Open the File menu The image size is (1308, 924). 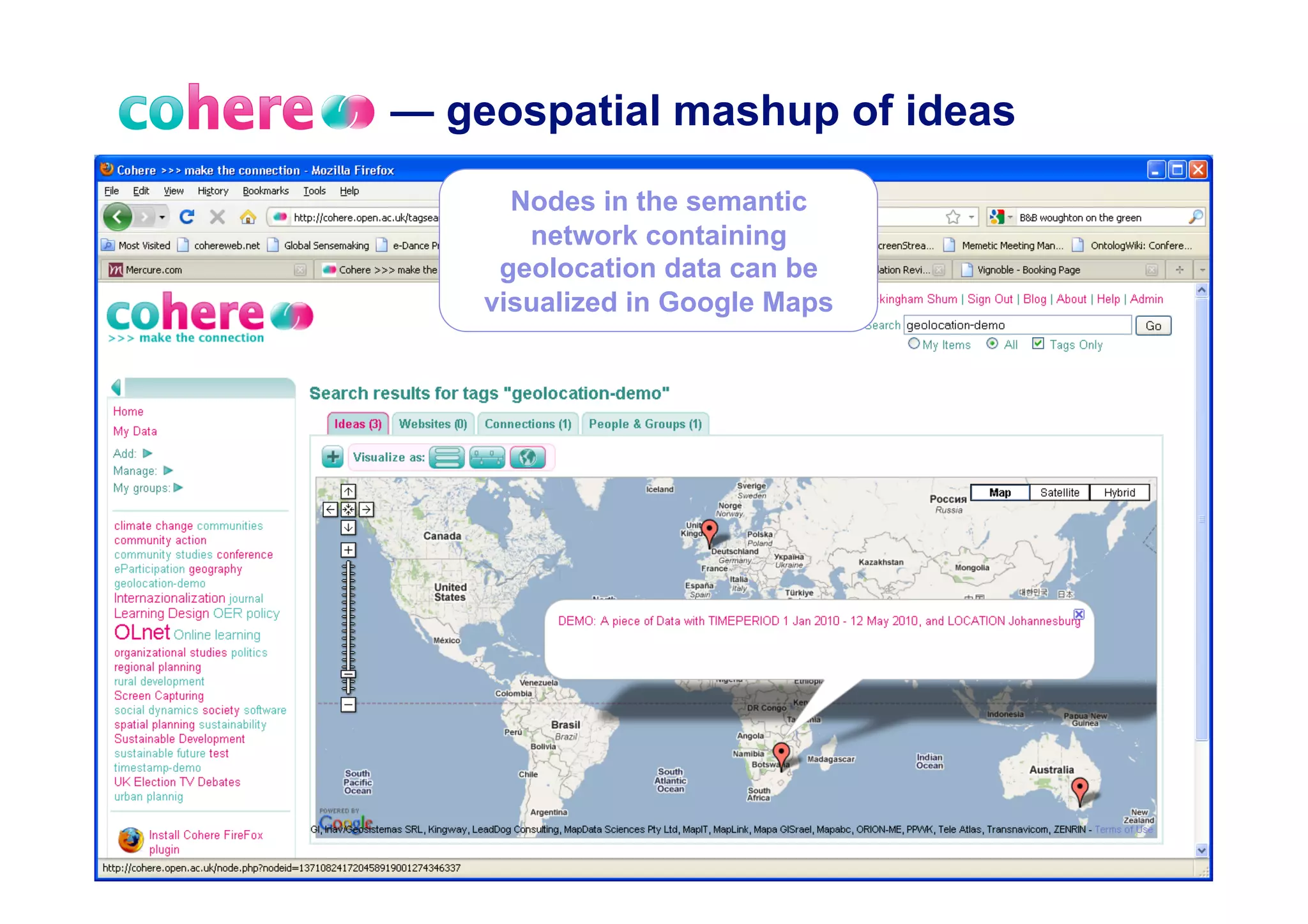coord(112,191)
